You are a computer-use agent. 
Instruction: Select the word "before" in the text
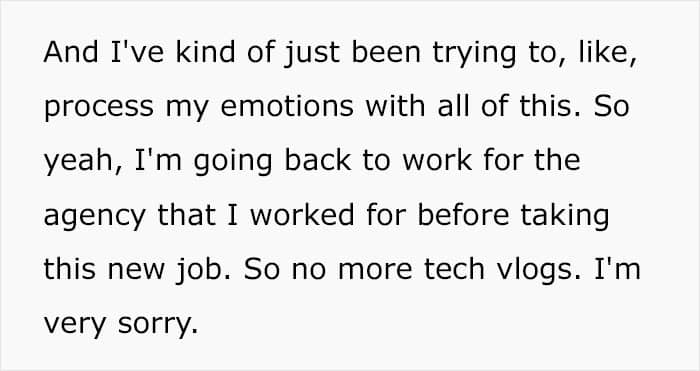[x=463, y=215]
